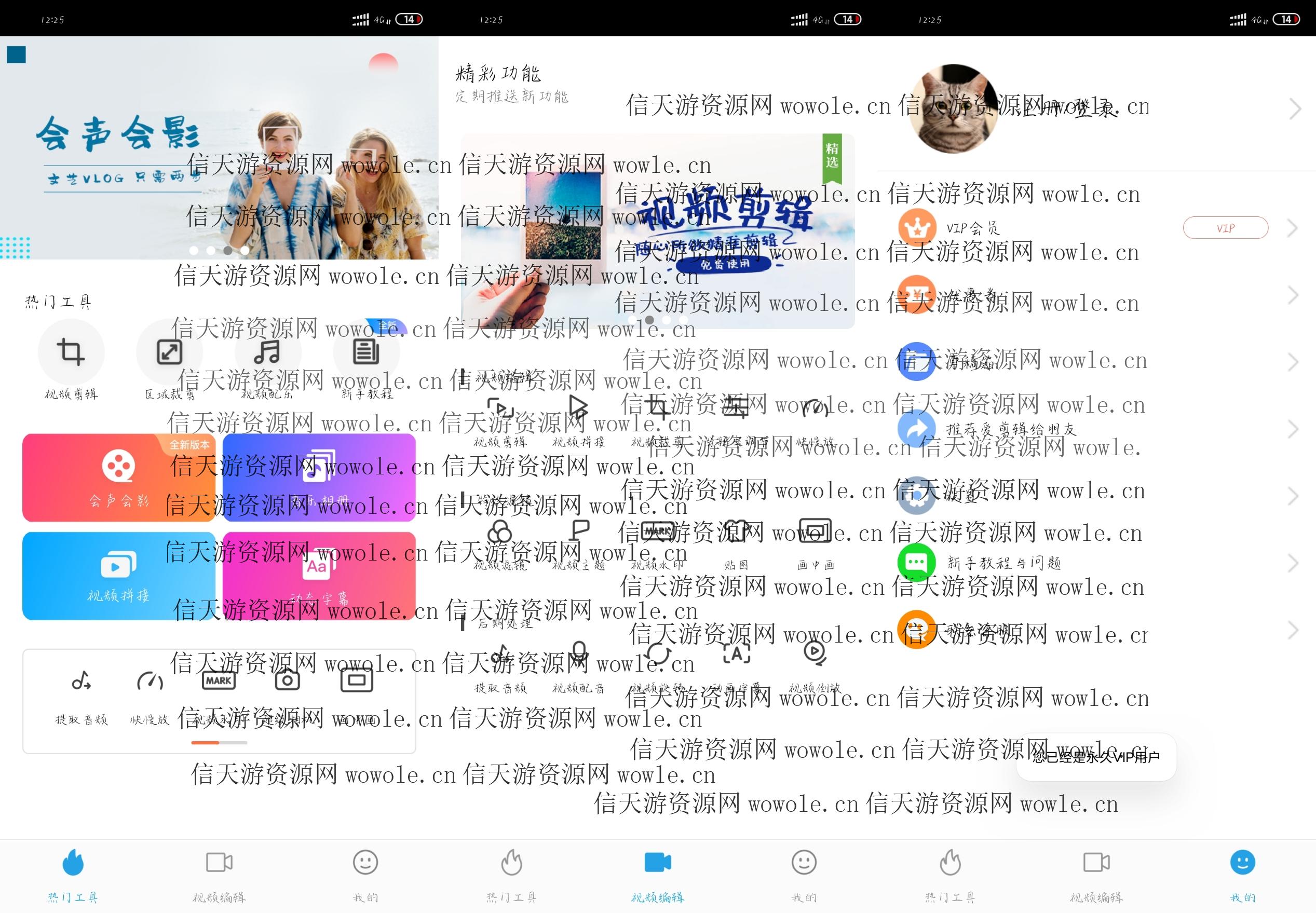Open the blue 视频拼接 card
The image size is (1316, 913).
click(119, 576)
